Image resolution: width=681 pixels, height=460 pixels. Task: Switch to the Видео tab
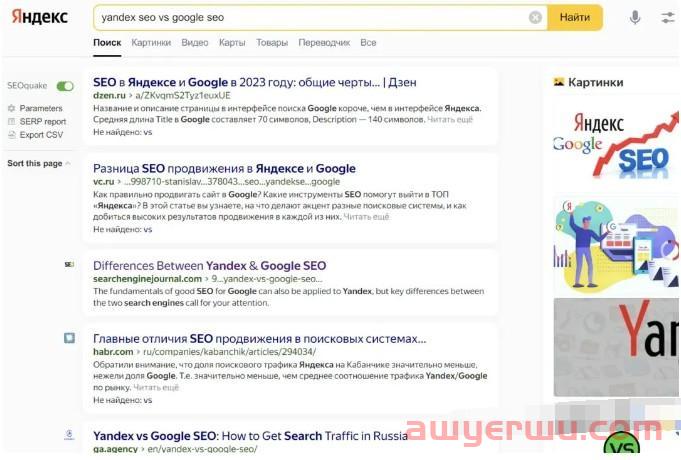(x=195, y=43)
